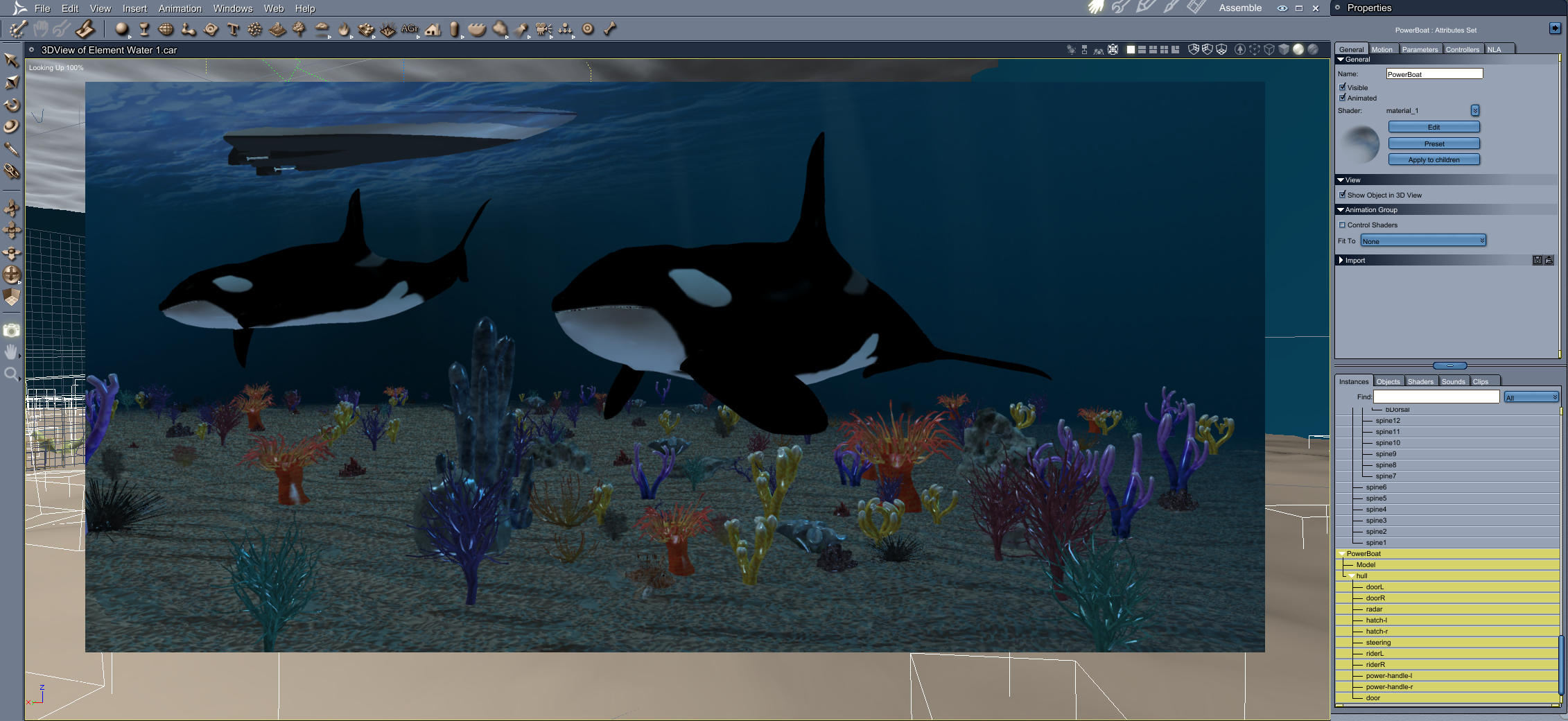Switch display to textured sphere mode
The width and height of the screenshot is (1568, 721).
point(1313,50)
